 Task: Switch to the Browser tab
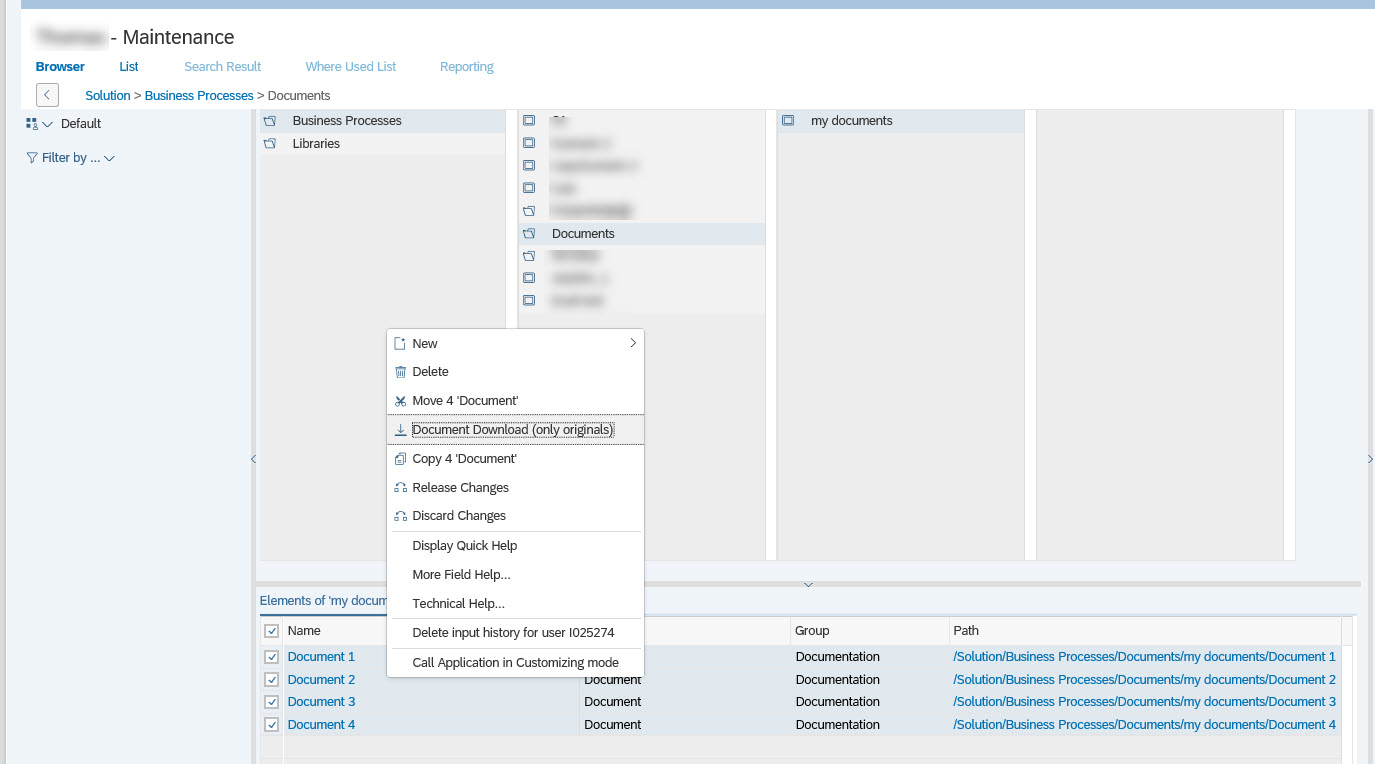60,67
